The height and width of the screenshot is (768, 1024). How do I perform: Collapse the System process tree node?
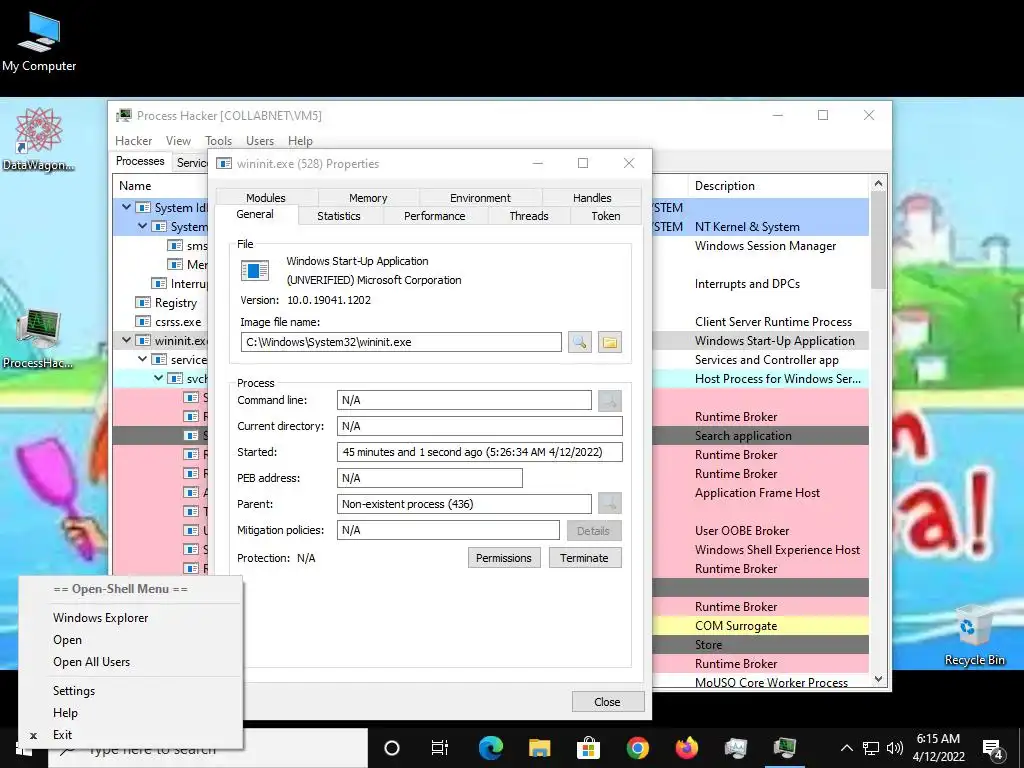142,226
